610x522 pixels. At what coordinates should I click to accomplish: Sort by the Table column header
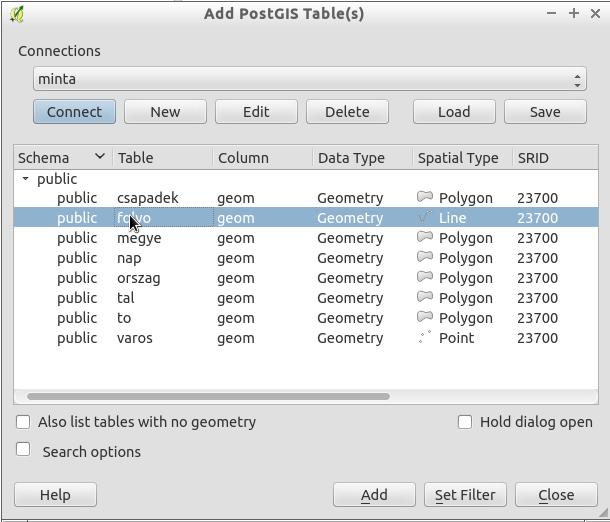pyautogui.click(x=163, y=158)
